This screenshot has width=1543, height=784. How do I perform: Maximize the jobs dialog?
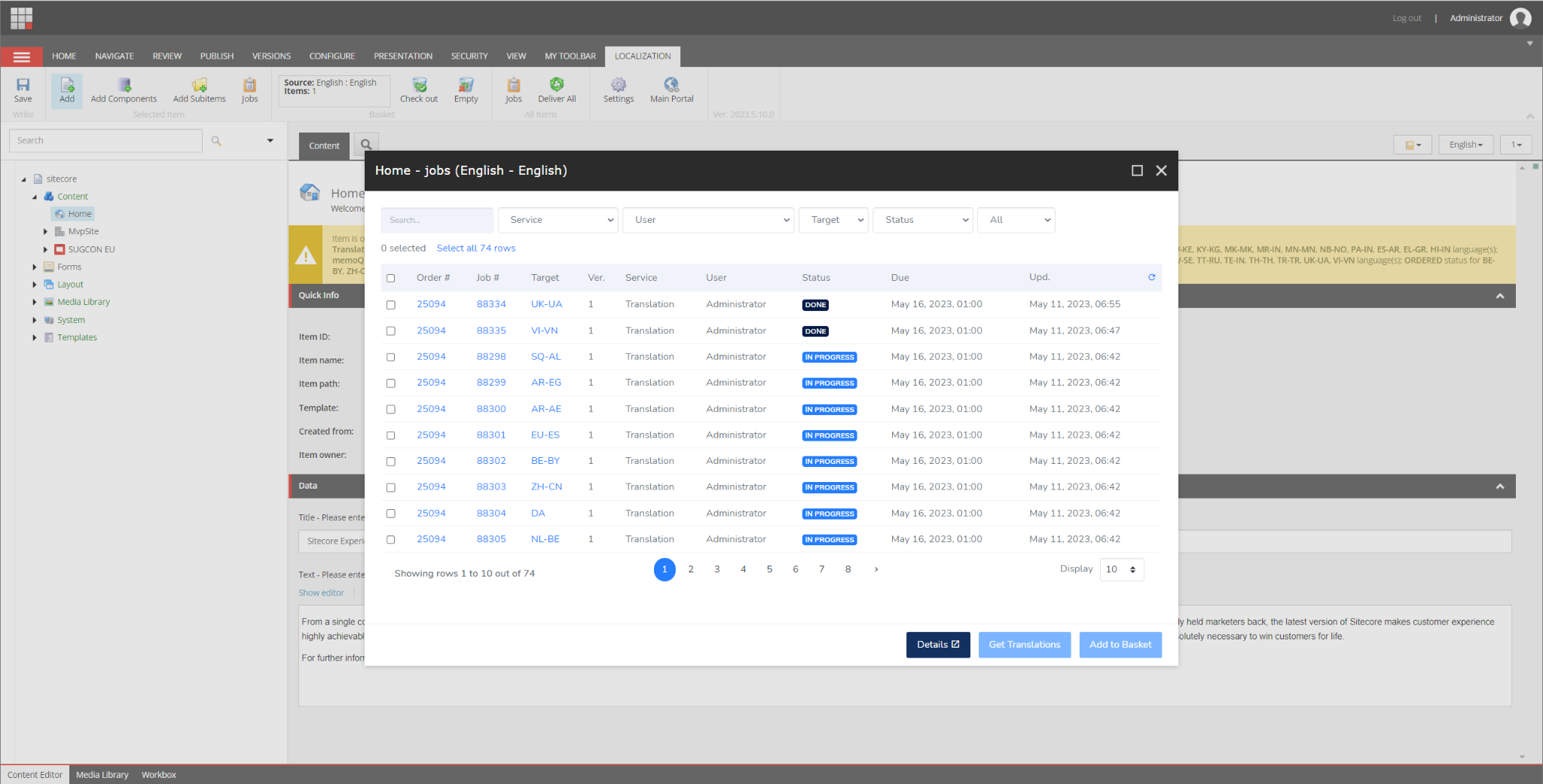[1137, 171]
